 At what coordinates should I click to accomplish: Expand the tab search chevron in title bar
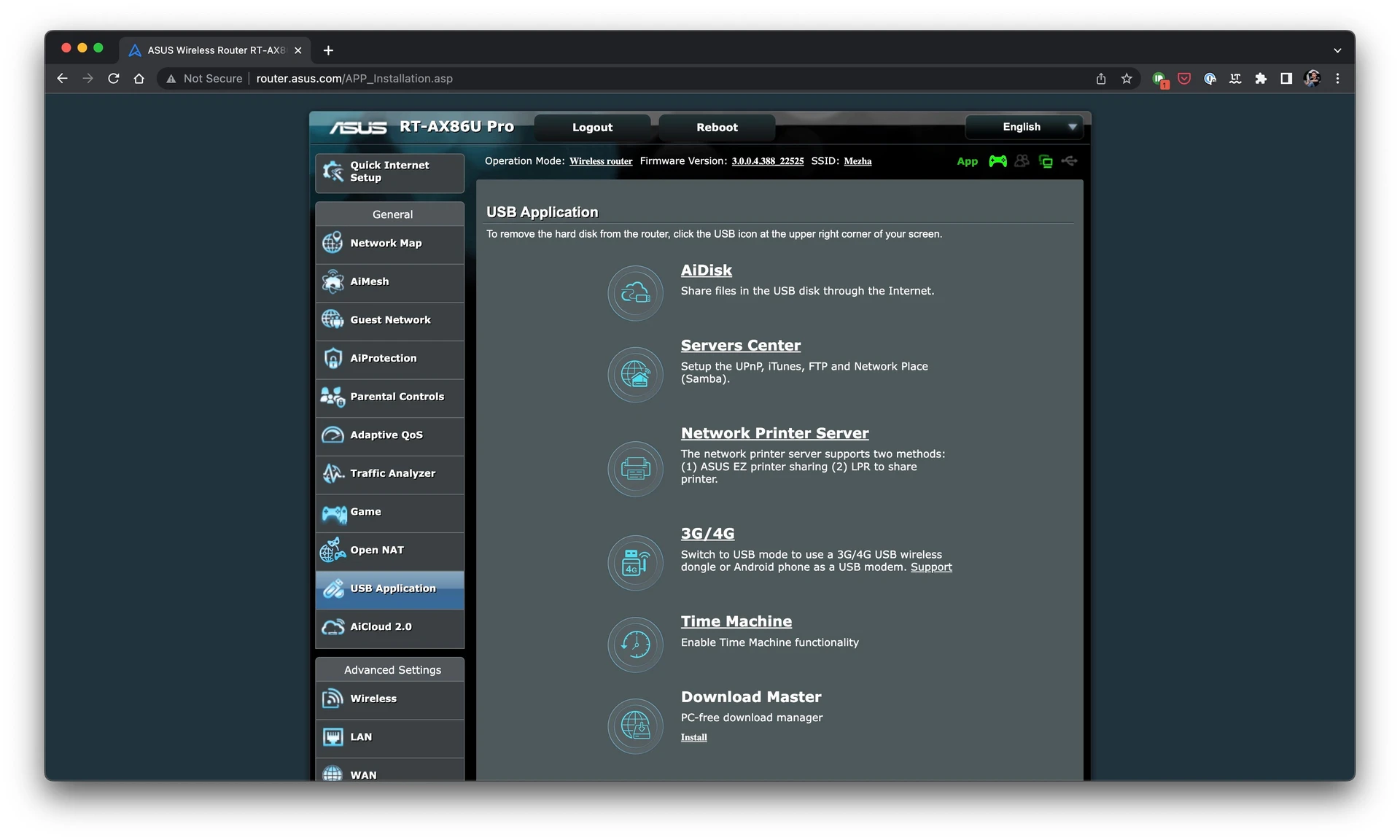[x=1337, y=50]
